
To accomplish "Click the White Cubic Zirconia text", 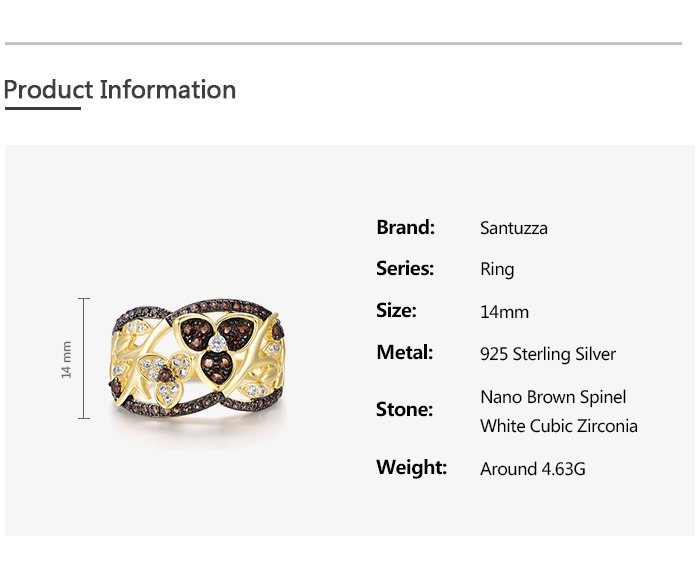I will click(x=558, y=426).
